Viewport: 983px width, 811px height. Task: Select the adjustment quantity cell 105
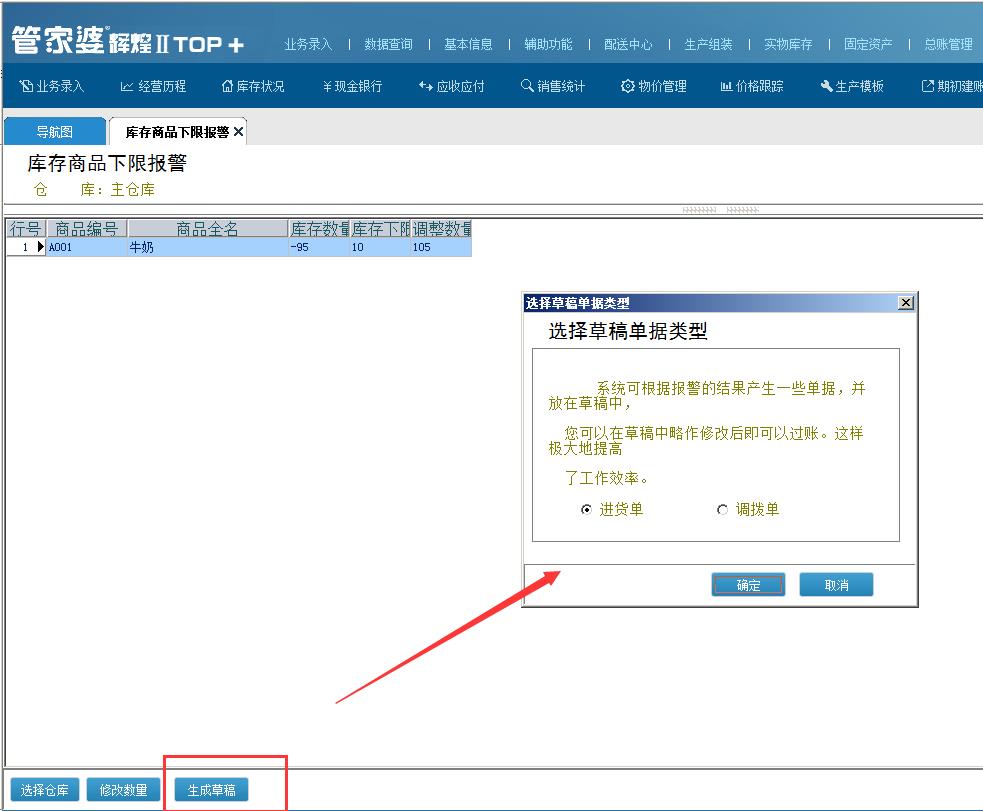pyautogui.click(x=441, y=247)
